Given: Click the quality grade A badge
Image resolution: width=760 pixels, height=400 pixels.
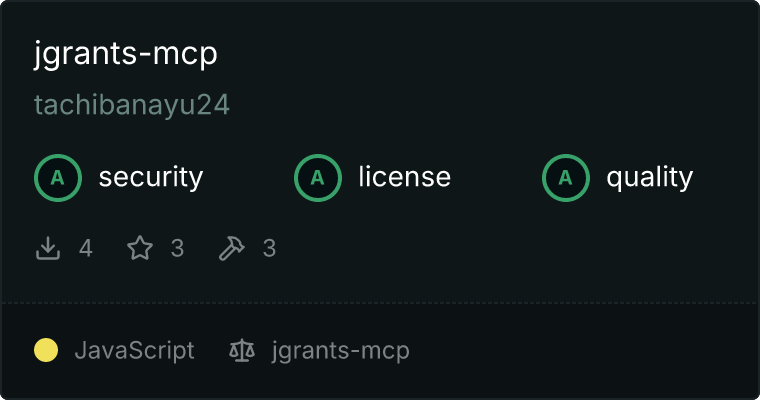Looking at the screenshot, I should click(x=566, y=178).
